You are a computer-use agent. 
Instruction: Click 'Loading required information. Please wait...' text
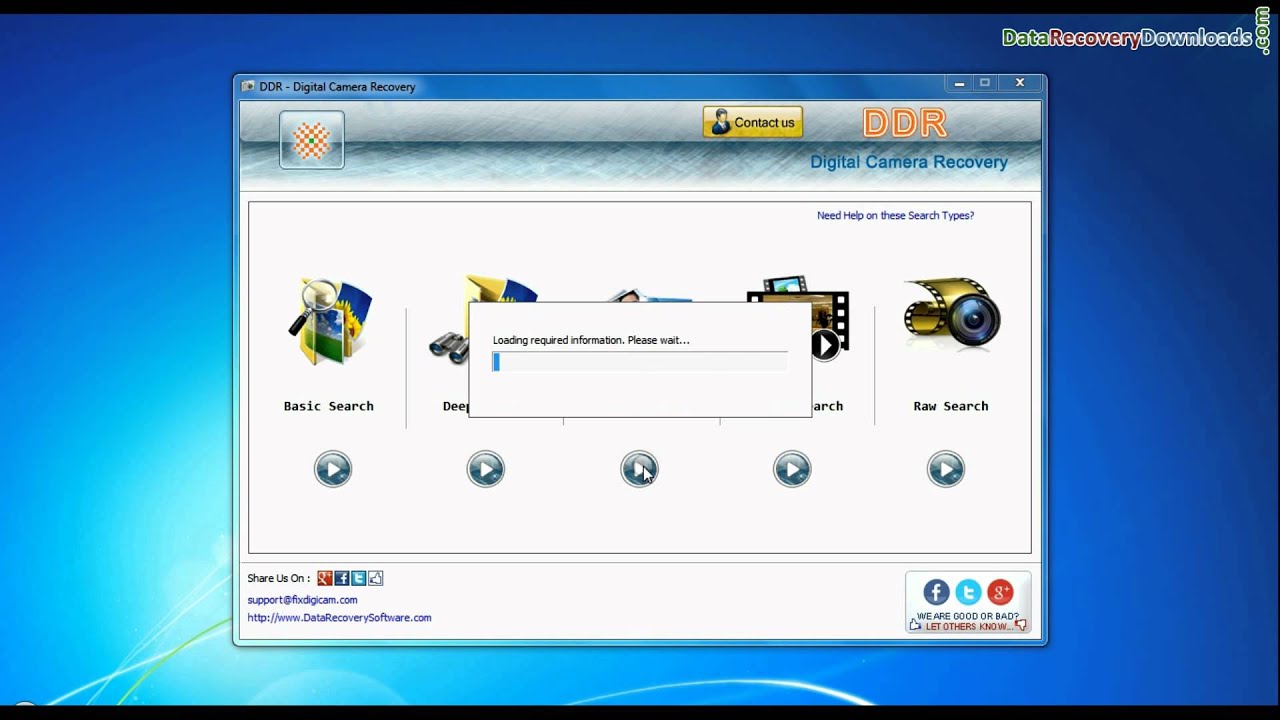point(591,340)
